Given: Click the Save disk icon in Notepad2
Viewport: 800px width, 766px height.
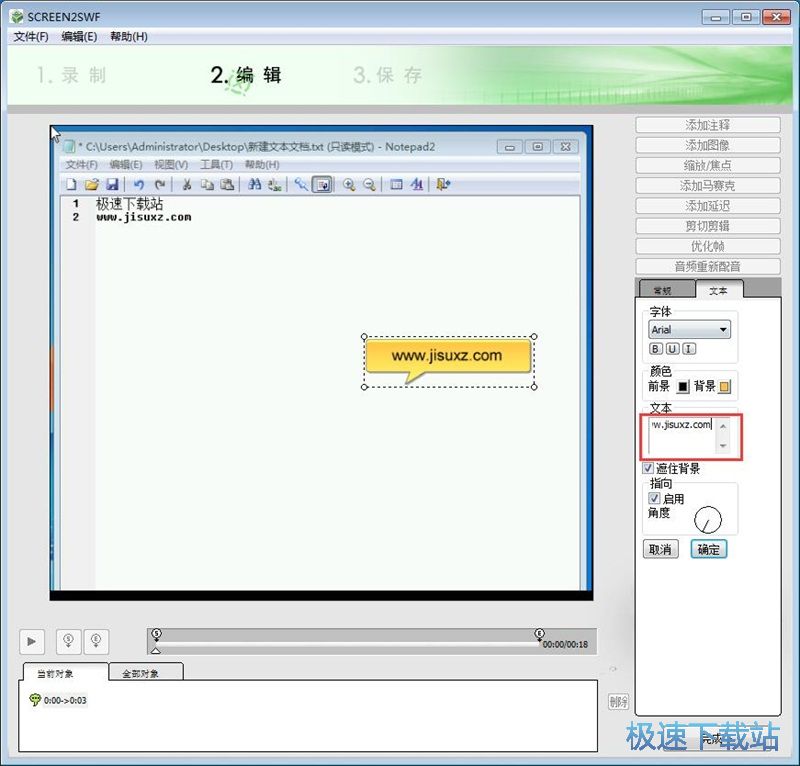Looking at the screenshot, I should [112, 185].
